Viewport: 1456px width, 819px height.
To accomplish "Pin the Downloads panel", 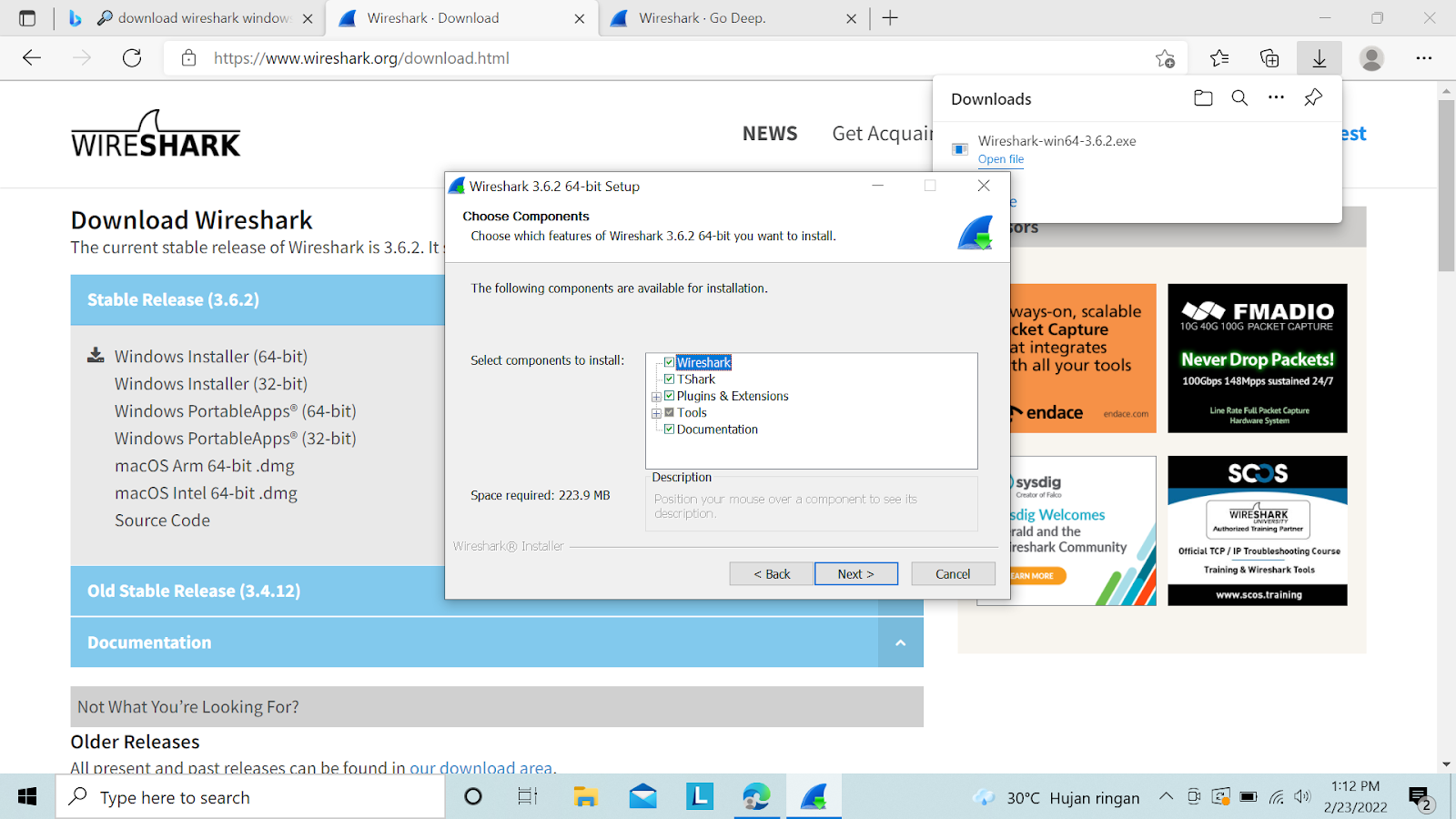I will click(x=1313, y=97).
